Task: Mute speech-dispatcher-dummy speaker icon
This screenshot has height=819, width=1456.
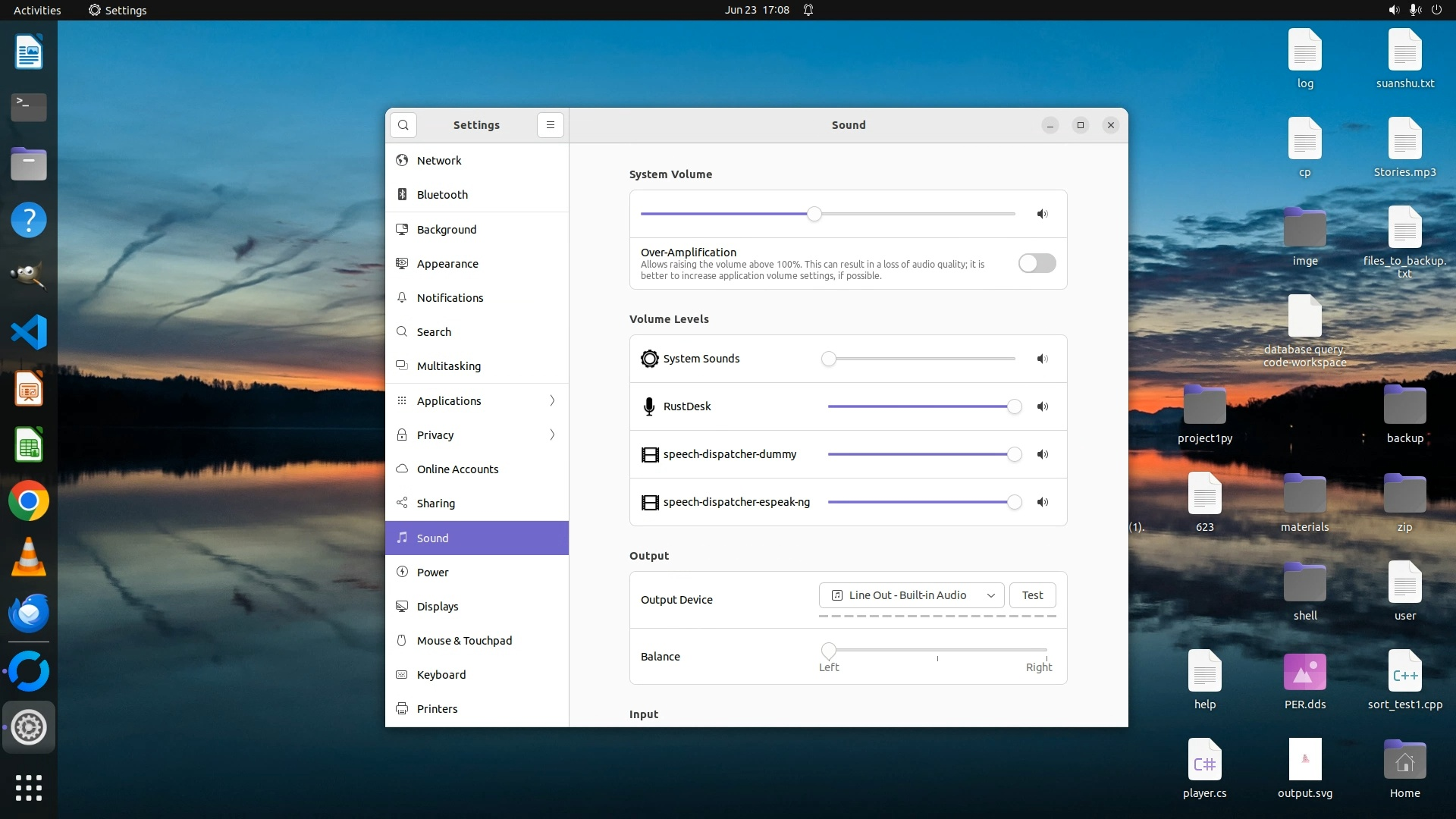Action: click(x=1043, y=454)
